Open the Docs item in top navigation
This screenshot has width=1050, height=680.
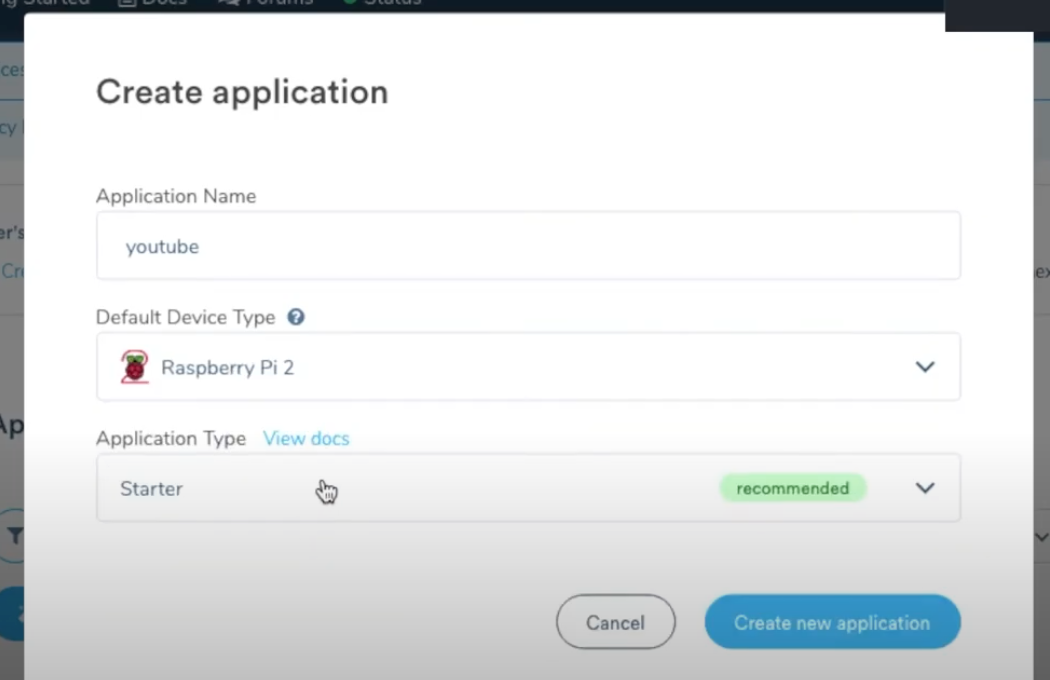pyautogui.click(x=165, y=3)
